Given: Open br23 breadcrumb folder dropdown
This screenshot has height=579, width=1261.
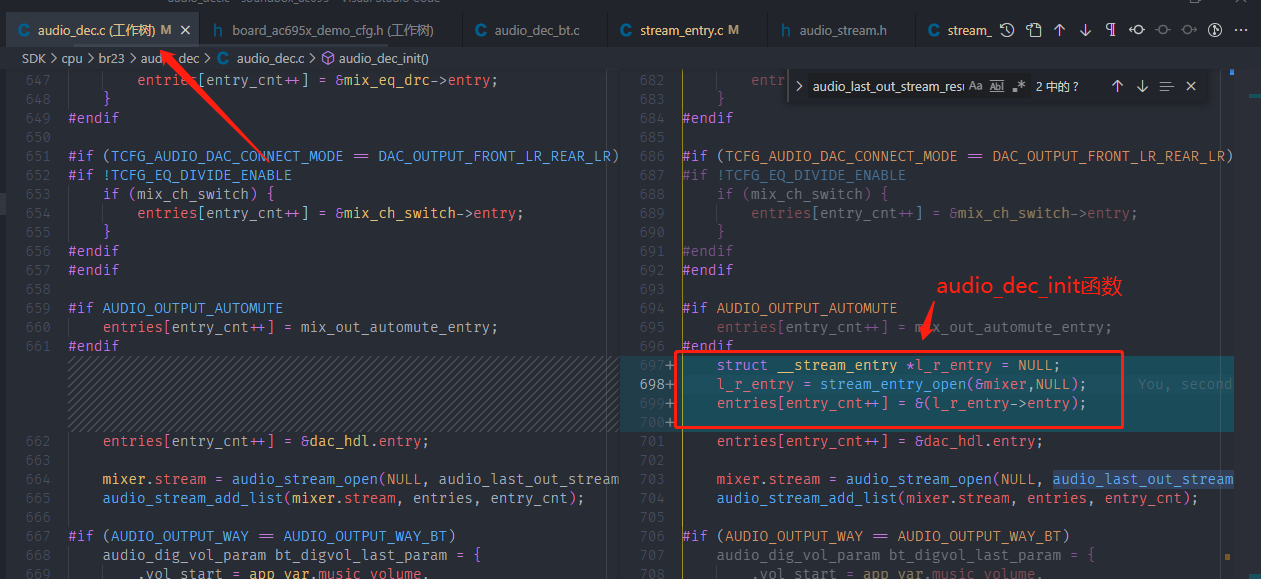Looking at the screenshot, I should click(x=111, y=59).
